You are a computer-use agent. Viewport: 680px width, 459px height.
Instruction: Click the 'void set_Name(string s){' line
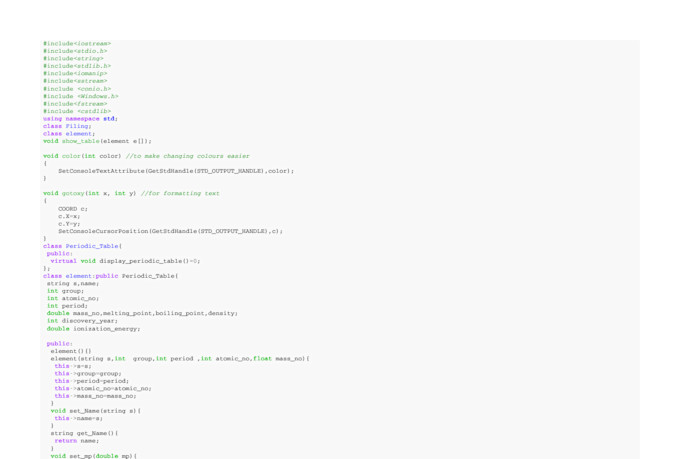(95, 411)
